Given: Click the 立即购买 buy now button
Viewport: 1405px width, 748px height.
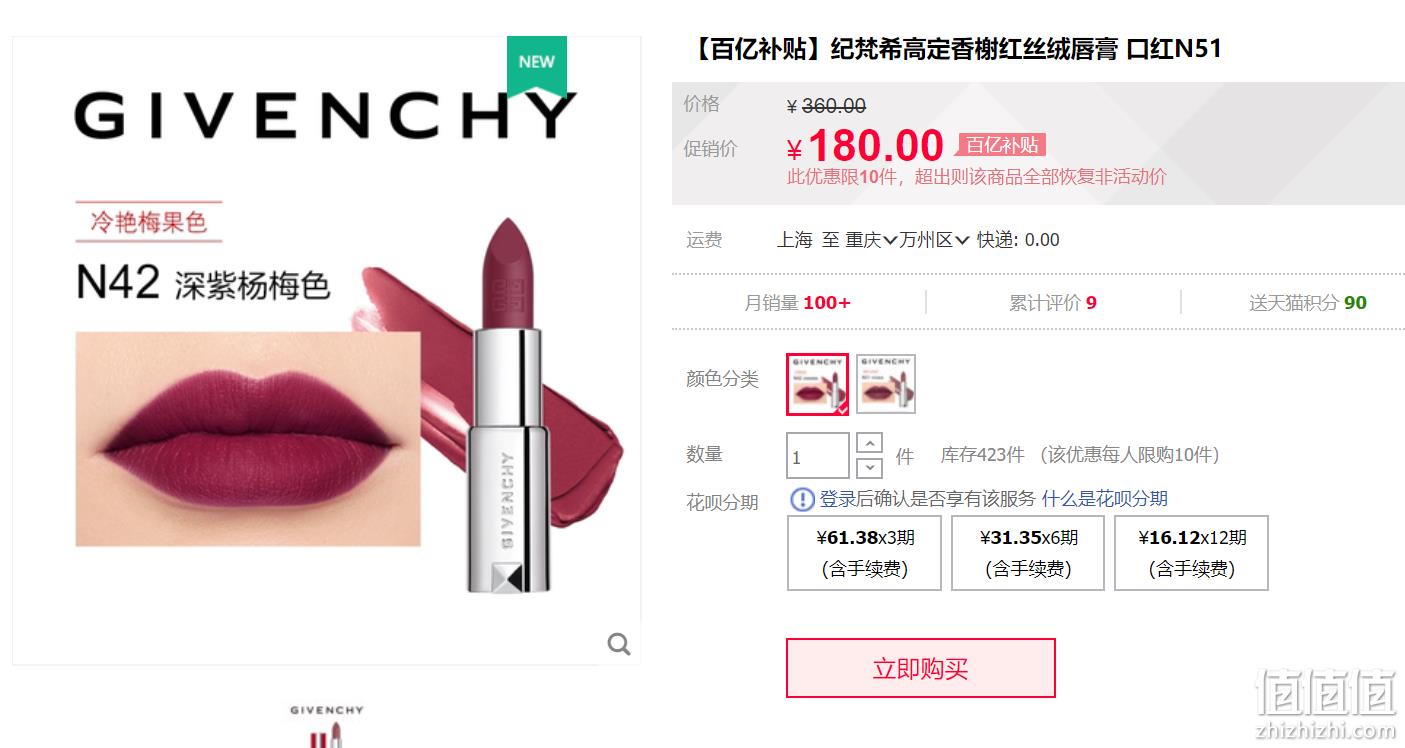Looking at the screenshot, I should [x=921, y=668].
